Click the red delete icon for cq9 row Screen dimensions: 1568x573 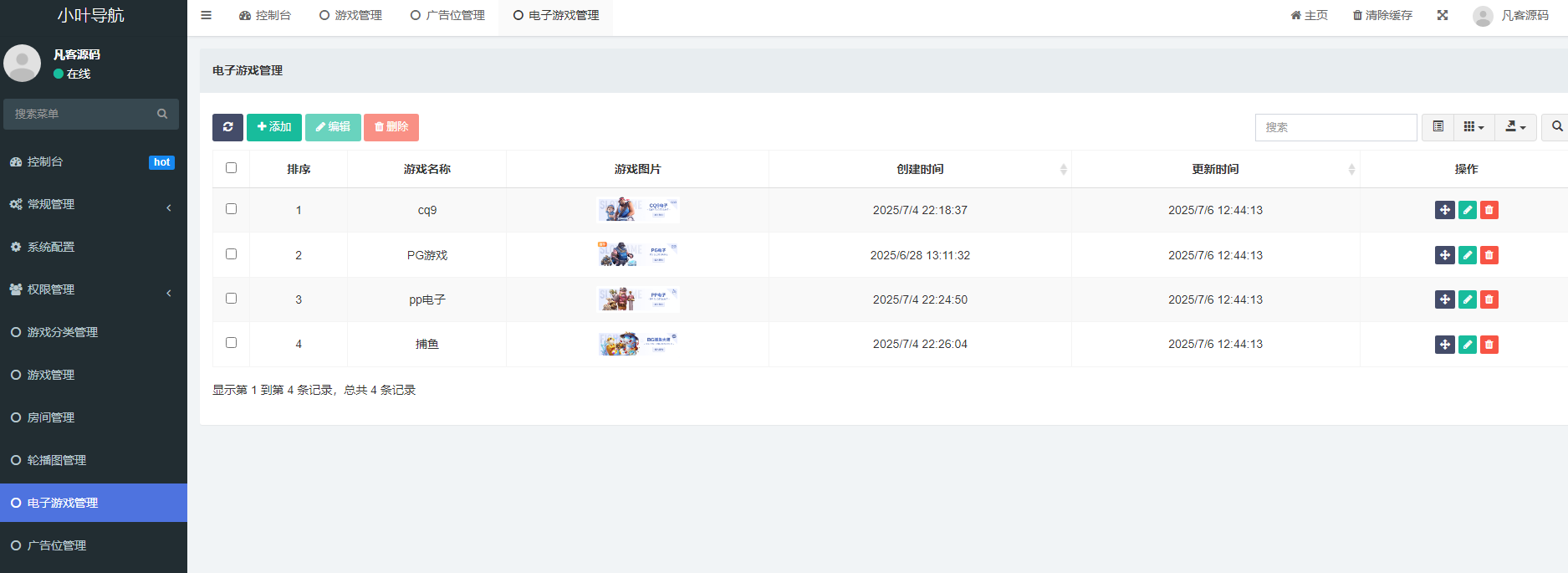(x=1489, y=210)
